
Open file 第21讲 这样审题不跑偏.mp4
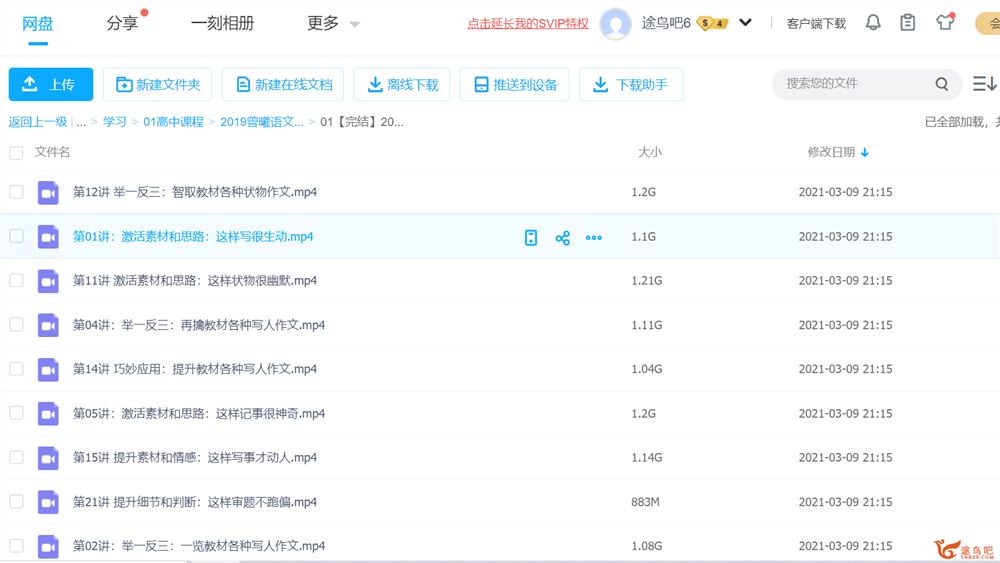pyautogui.click(x=195, y=502)
